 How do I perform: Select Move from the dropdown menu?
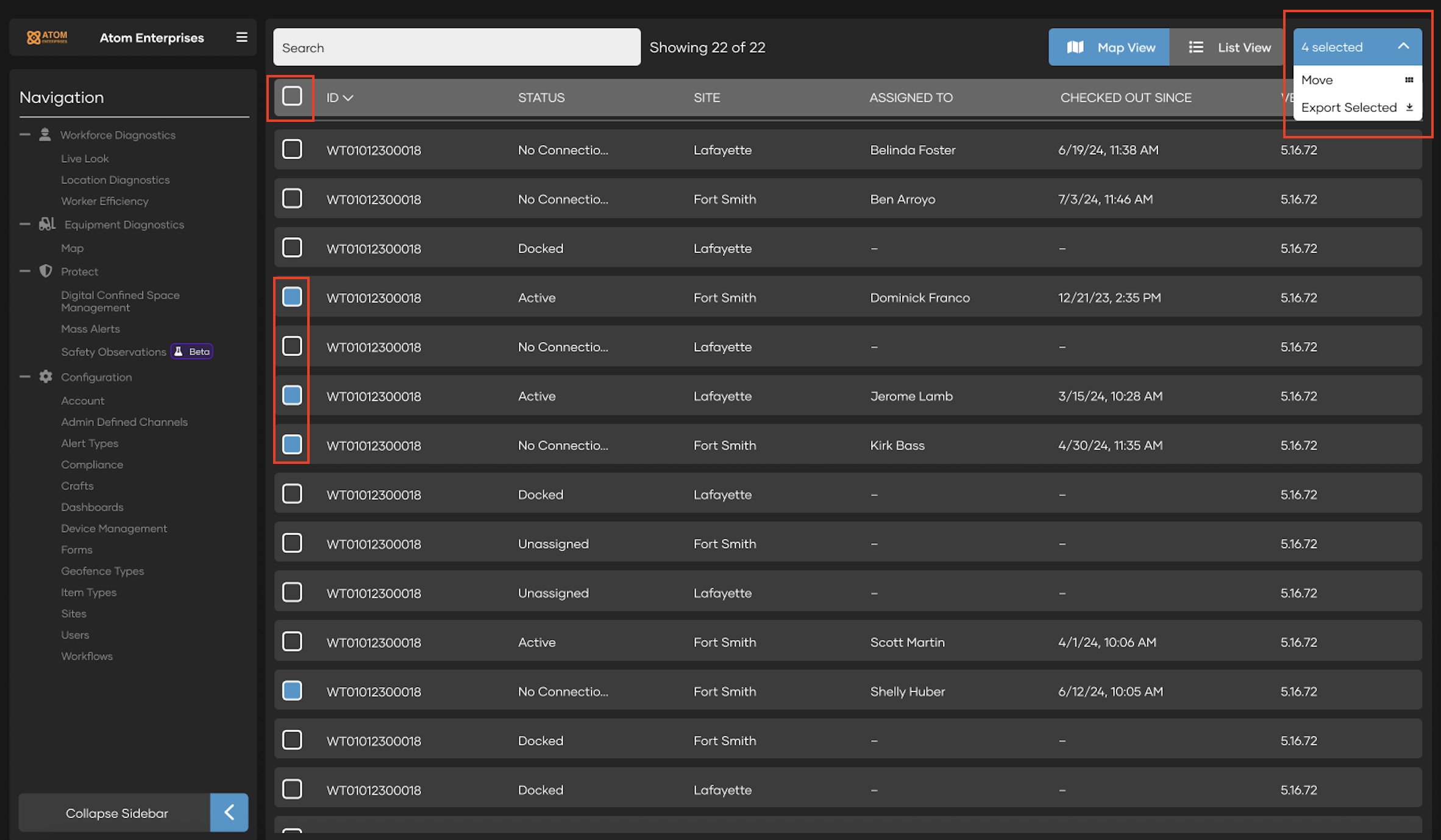coord(1357,80)
